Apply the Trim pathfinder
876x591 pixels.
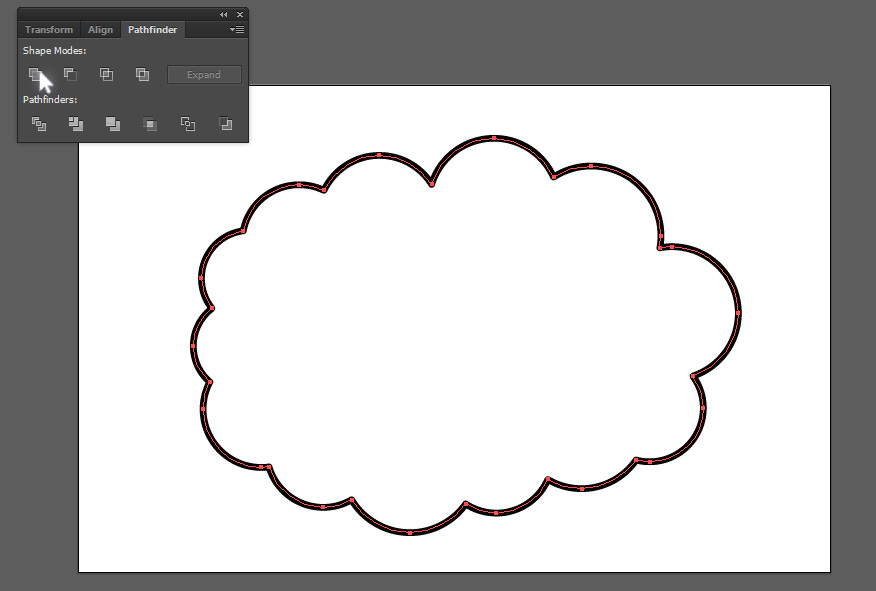pos(75,123)
